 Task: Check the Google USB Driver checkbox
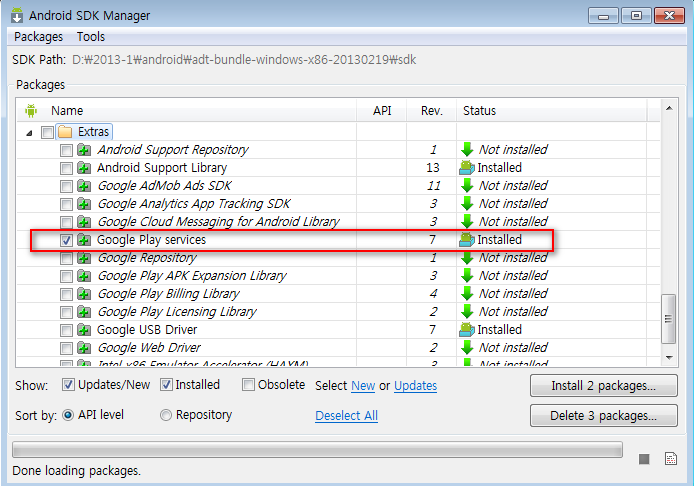(66, 331)
